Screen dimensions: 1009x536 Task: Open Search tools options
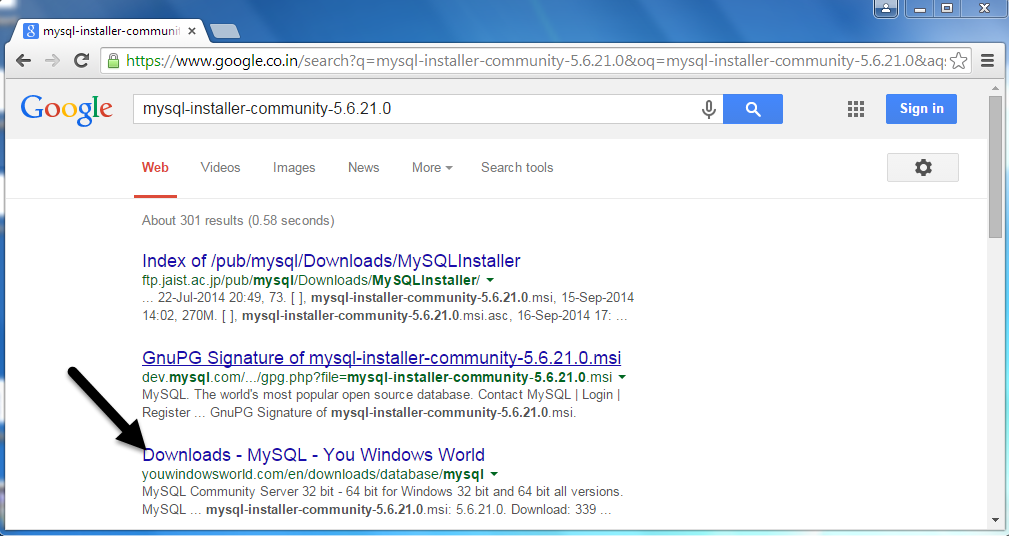pyautogui.click(x=517, y=167)
